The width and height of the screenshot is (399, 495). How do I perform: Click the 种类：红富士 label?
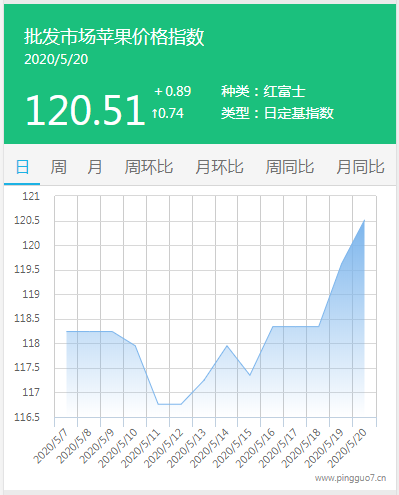pyautogui.click(x=263, y=91)
